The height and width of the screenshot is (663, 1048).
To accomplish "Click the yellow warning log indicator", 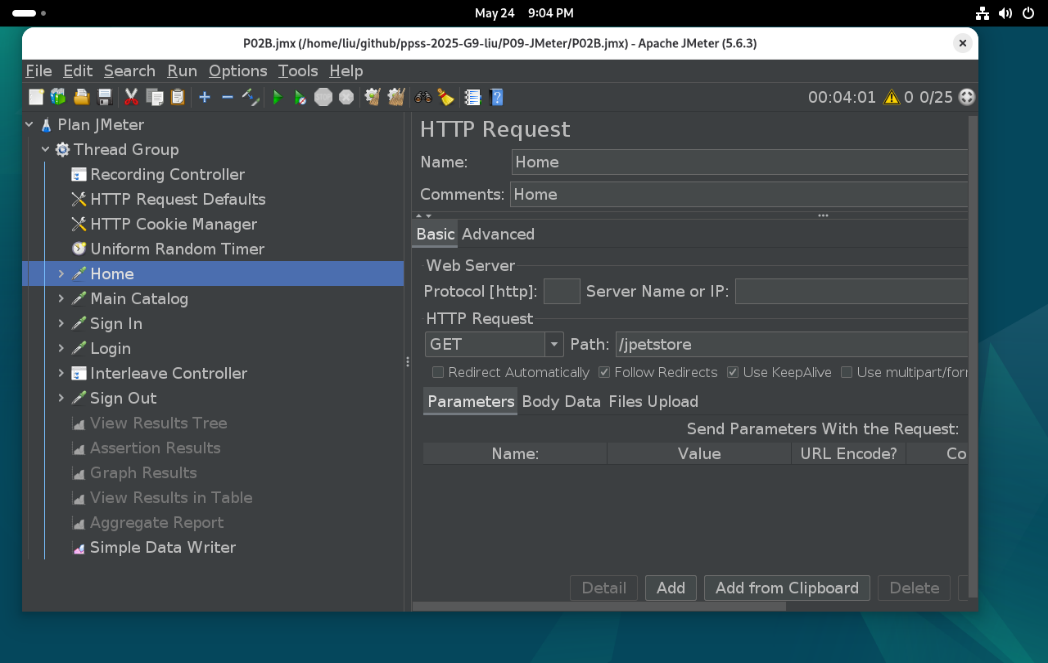I will point(890,97).
